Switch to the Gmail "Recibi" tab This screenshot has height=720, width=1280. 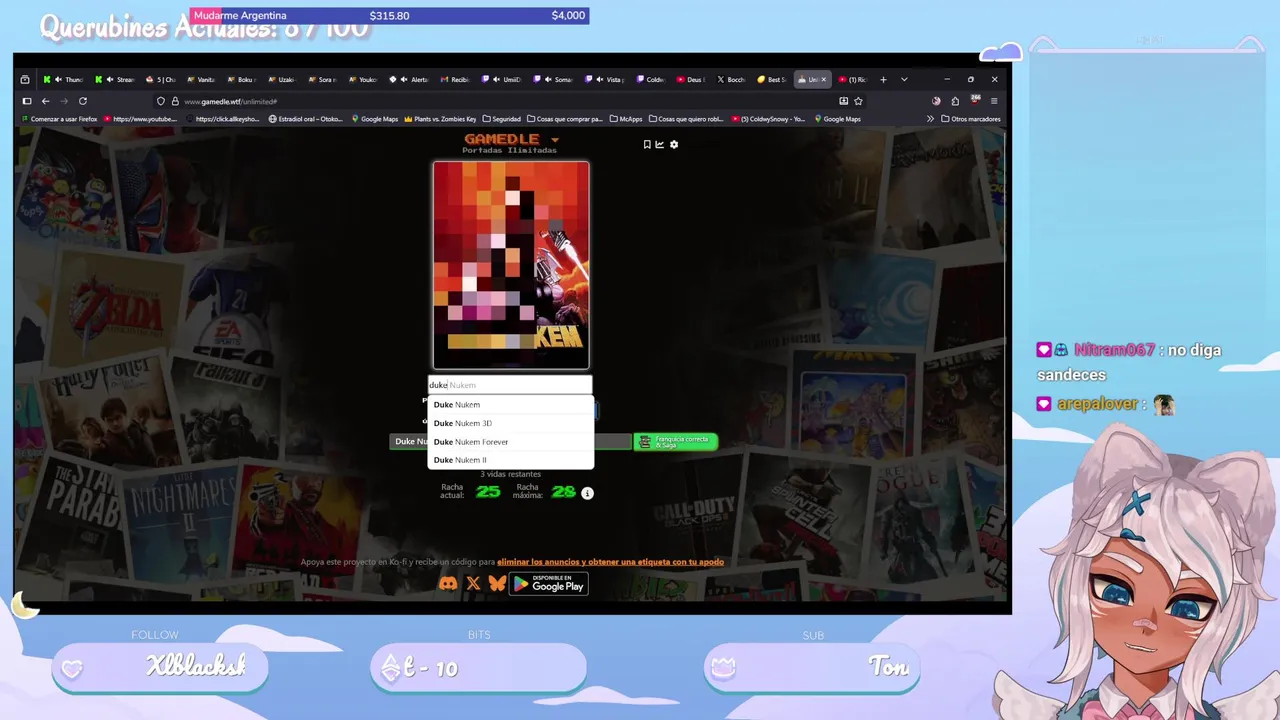click(x=453, y=80)
